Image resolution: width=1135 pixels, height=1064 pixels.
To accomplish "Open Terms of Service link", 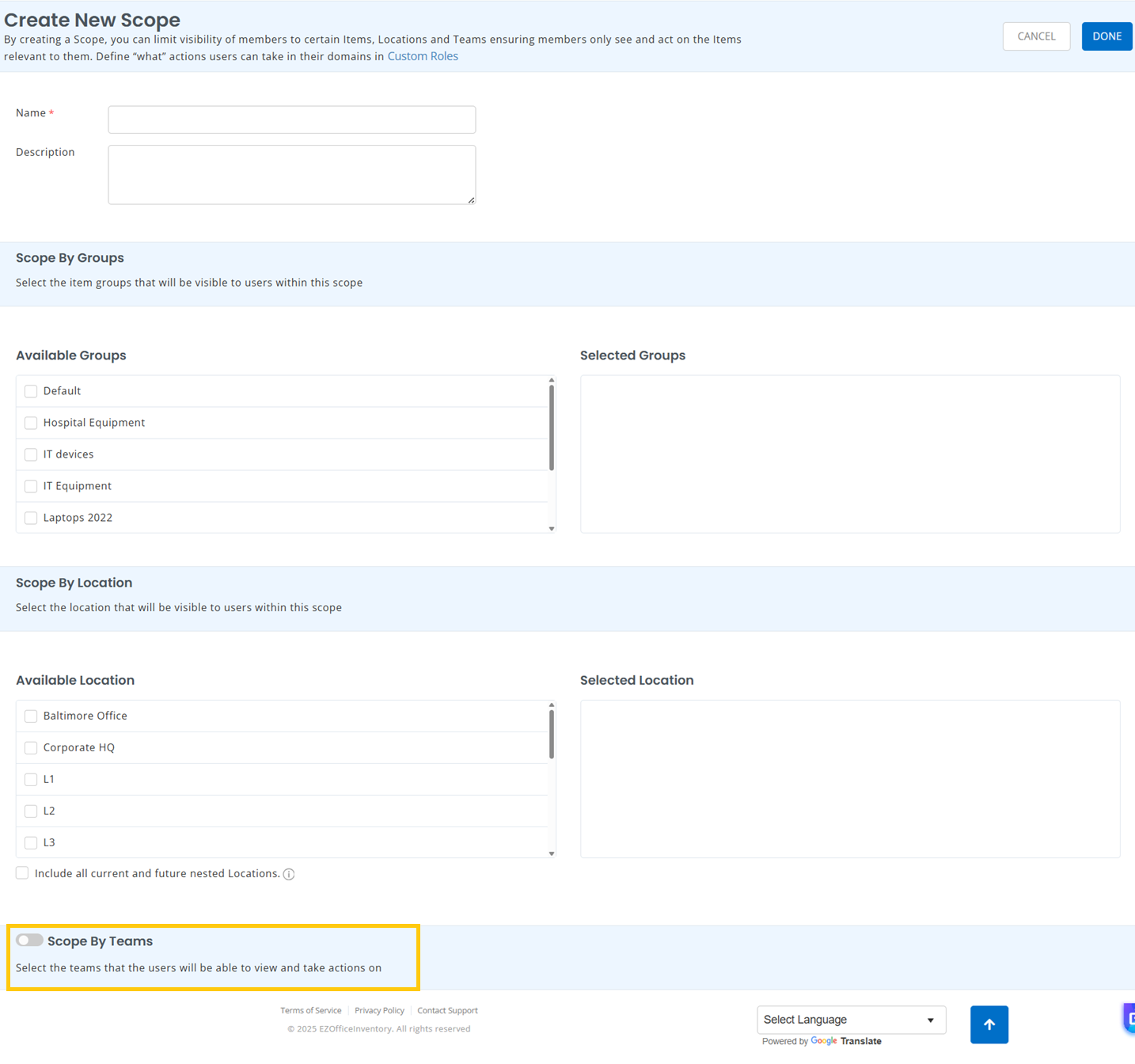I will click(x=311, y=1010).
